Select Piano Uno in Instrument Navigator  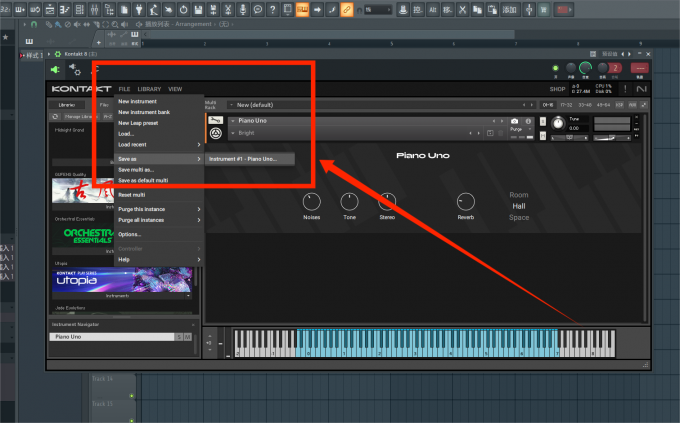[112, 337]
